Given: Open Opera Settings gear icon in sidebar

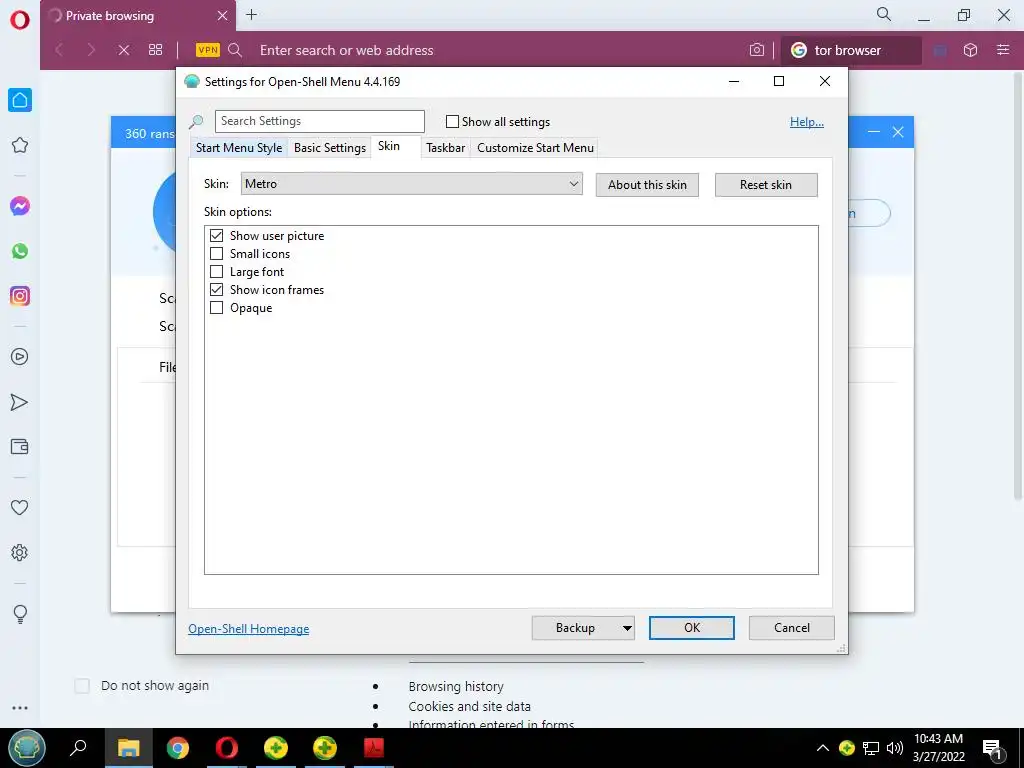Looking at the screenshot, I should click(20, 552).
